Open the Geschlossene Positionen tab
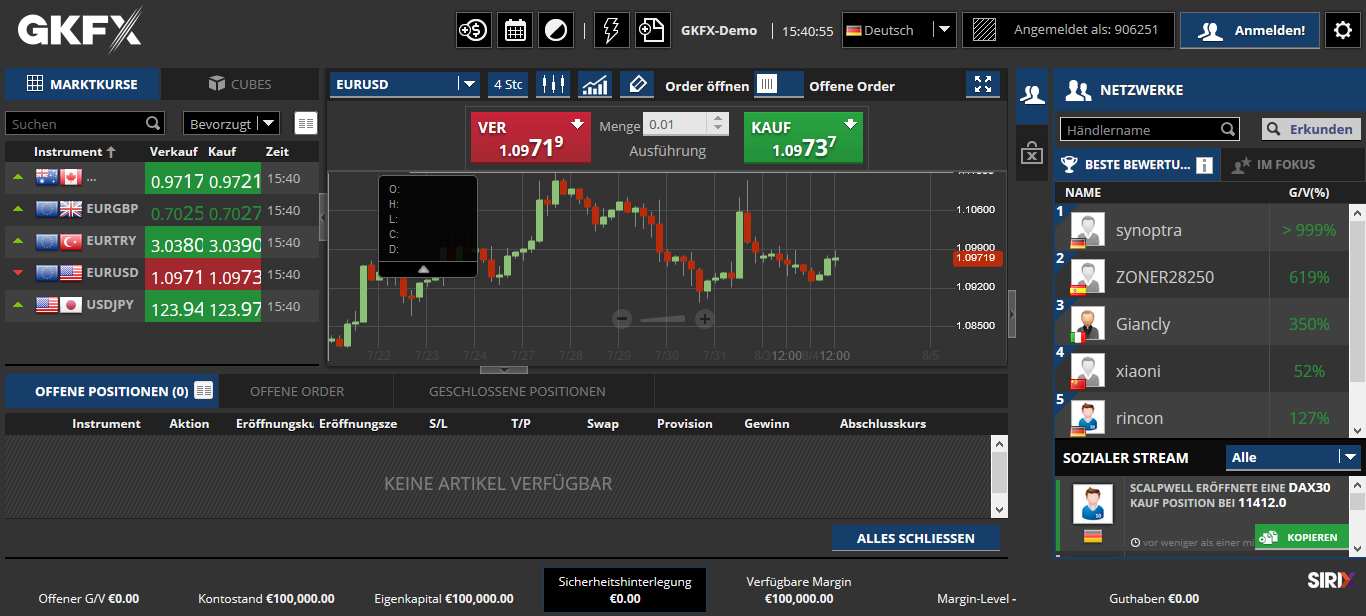Screen dimensions: 1366x616 pos(517,391)
